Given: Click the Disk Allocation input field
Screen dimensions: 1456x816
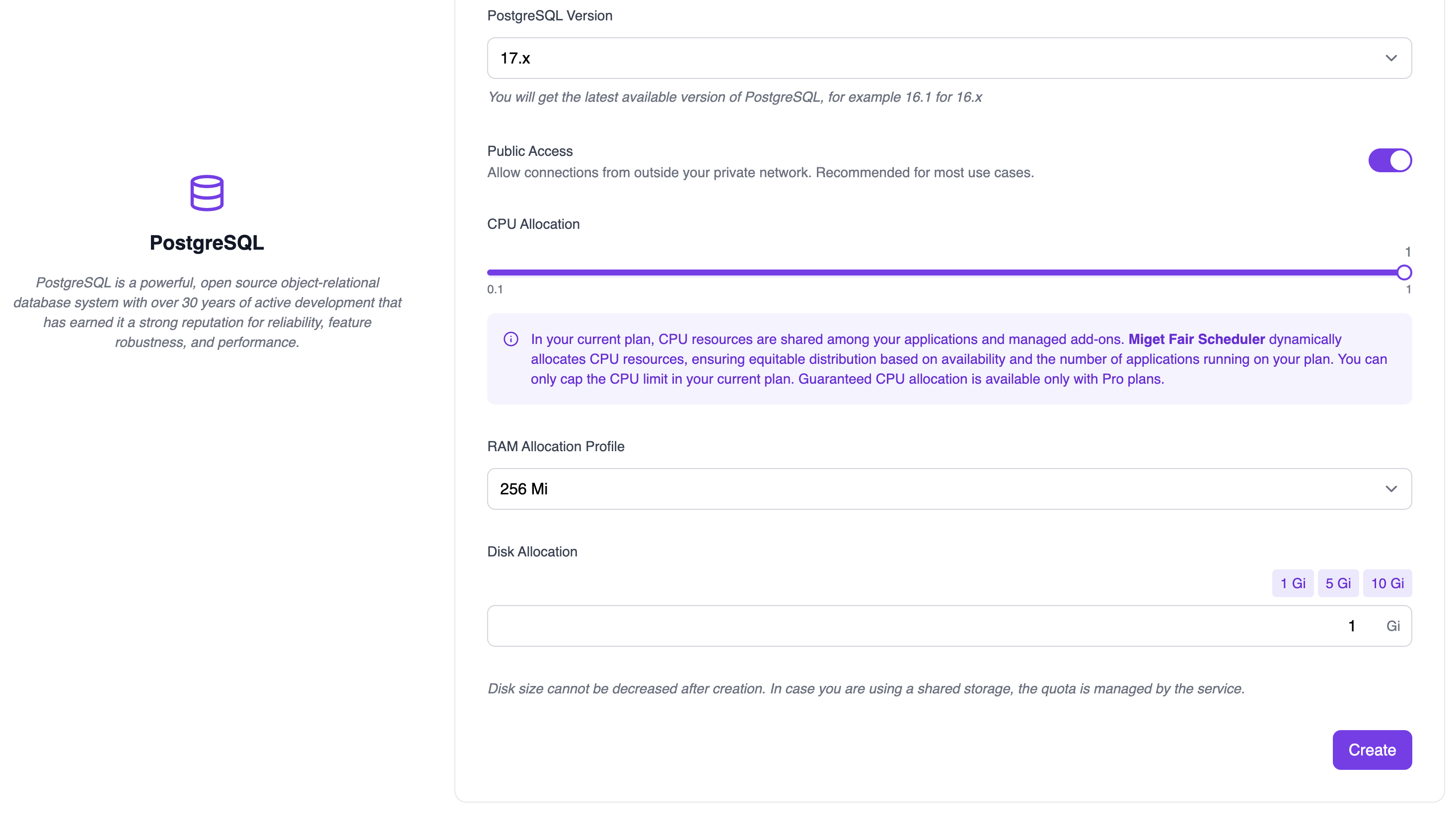Looking at the screenshot, I should tap(927, 626).
